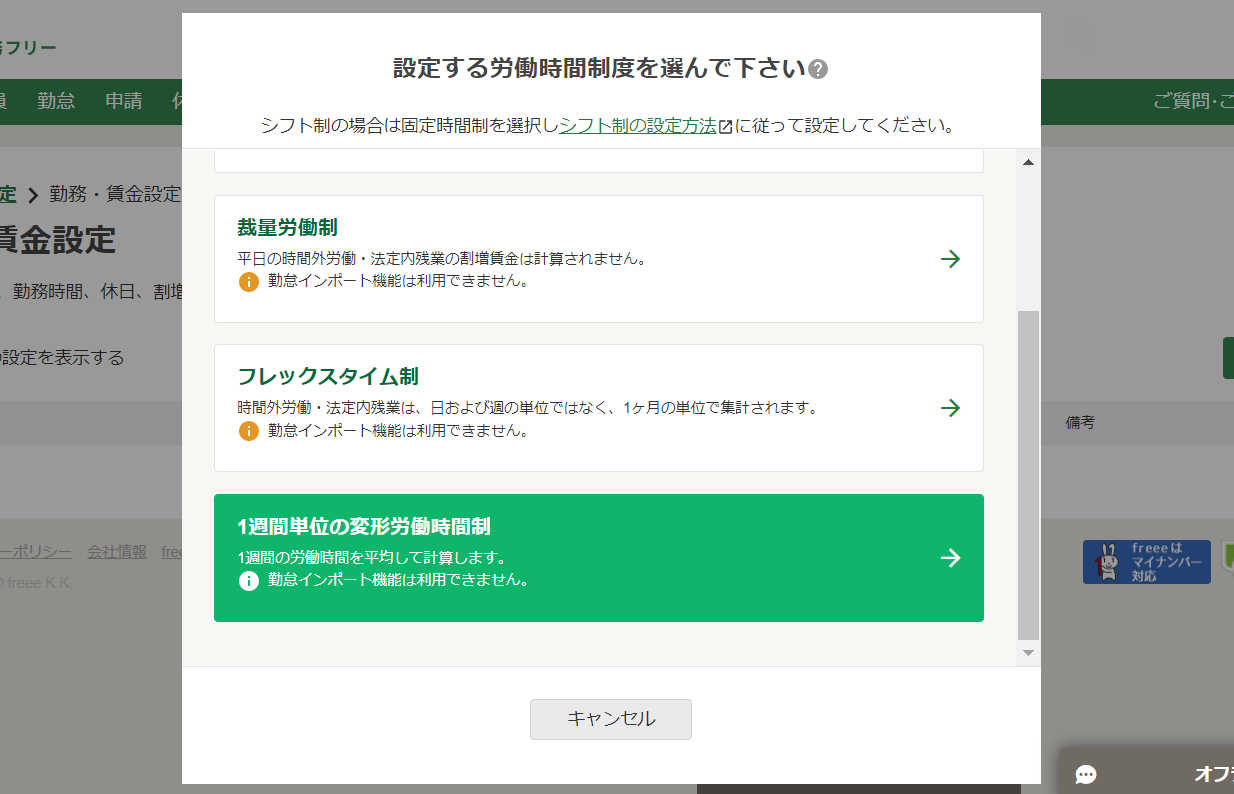Click the green arrow on the 裁量労働制 card
This screenshot has width=1234, height=794.
coord(950,259)
